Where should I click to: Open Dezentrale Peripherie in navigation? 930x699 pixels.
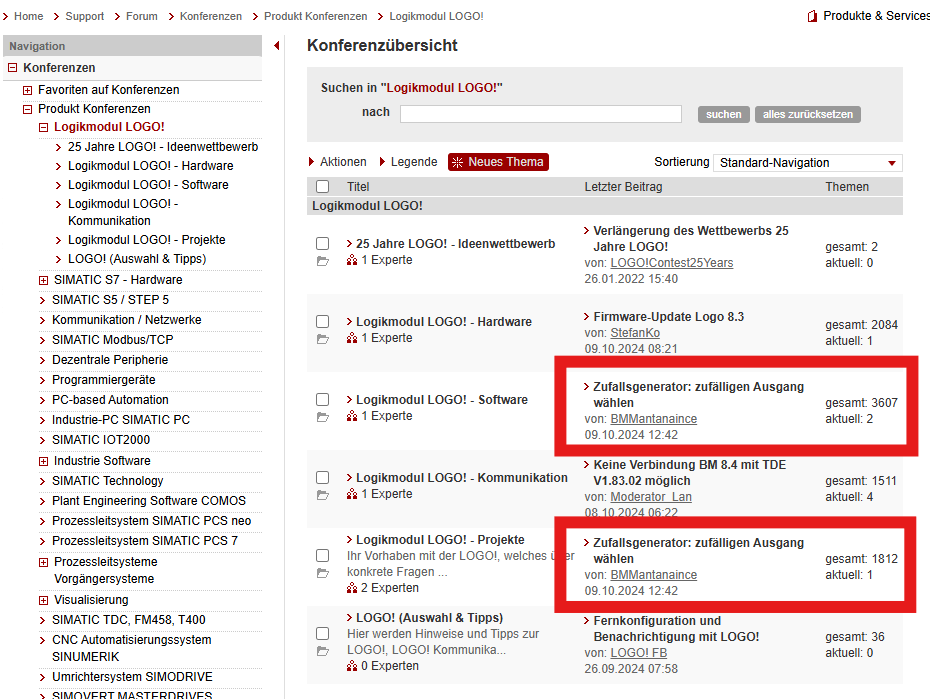point(110,360)
